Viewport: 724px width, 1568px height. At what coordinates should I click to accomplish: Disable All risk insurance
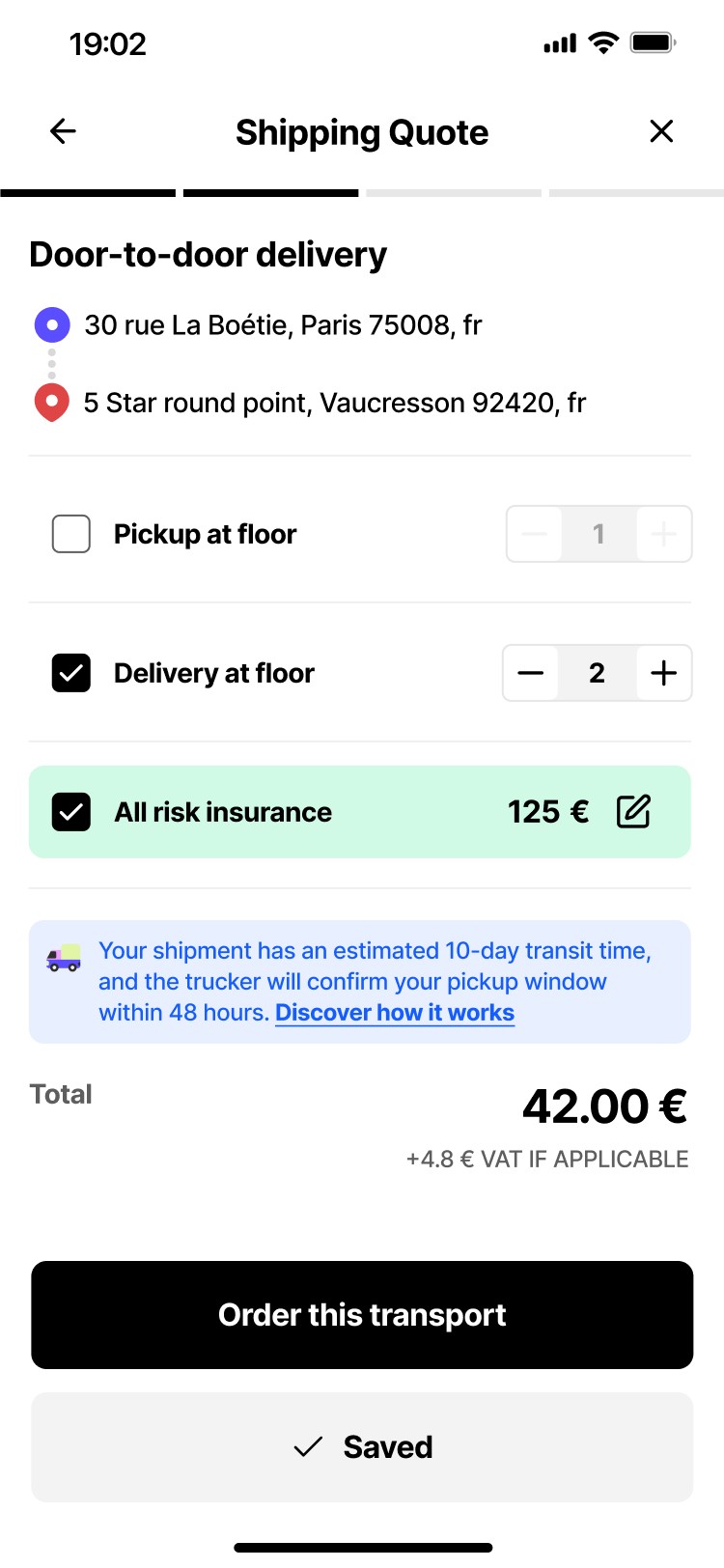(x=70, y=812)
